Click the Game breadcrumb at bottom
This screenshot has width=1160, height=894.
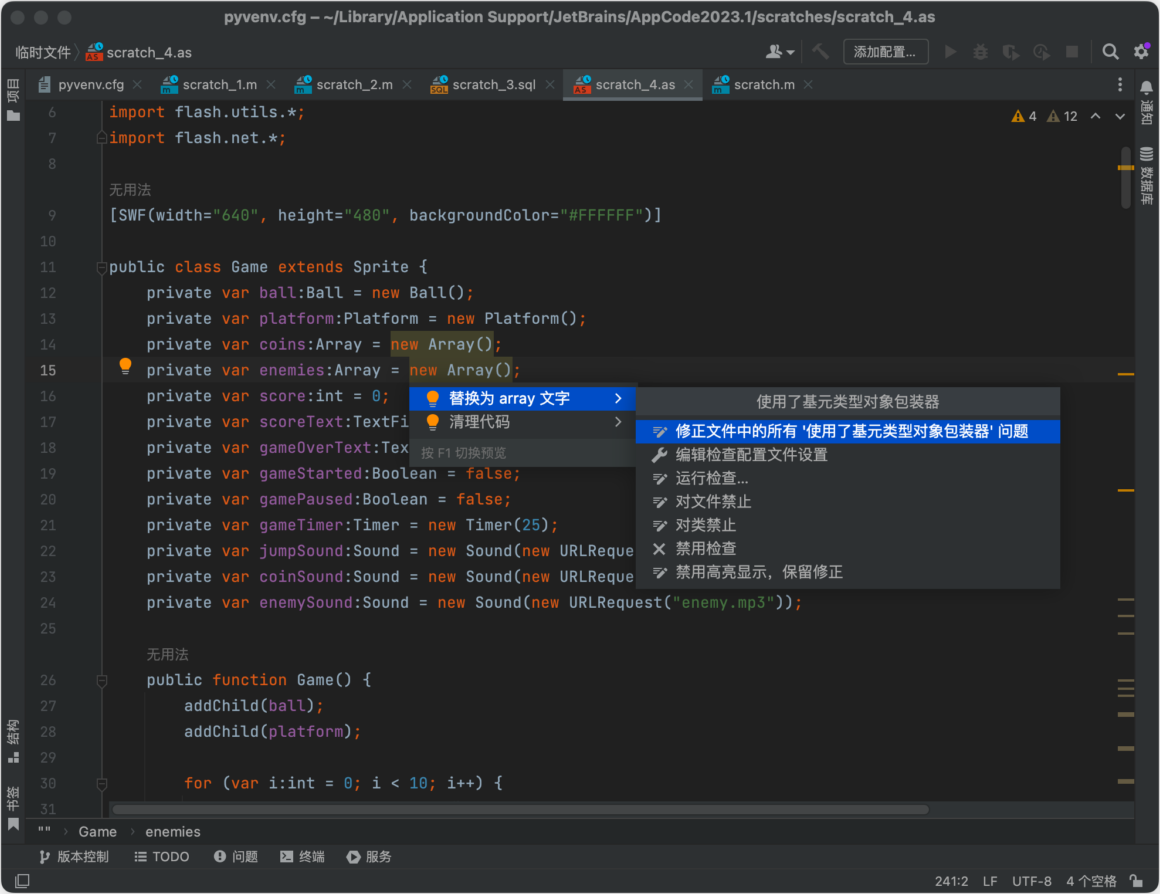[x=98, y=832]
